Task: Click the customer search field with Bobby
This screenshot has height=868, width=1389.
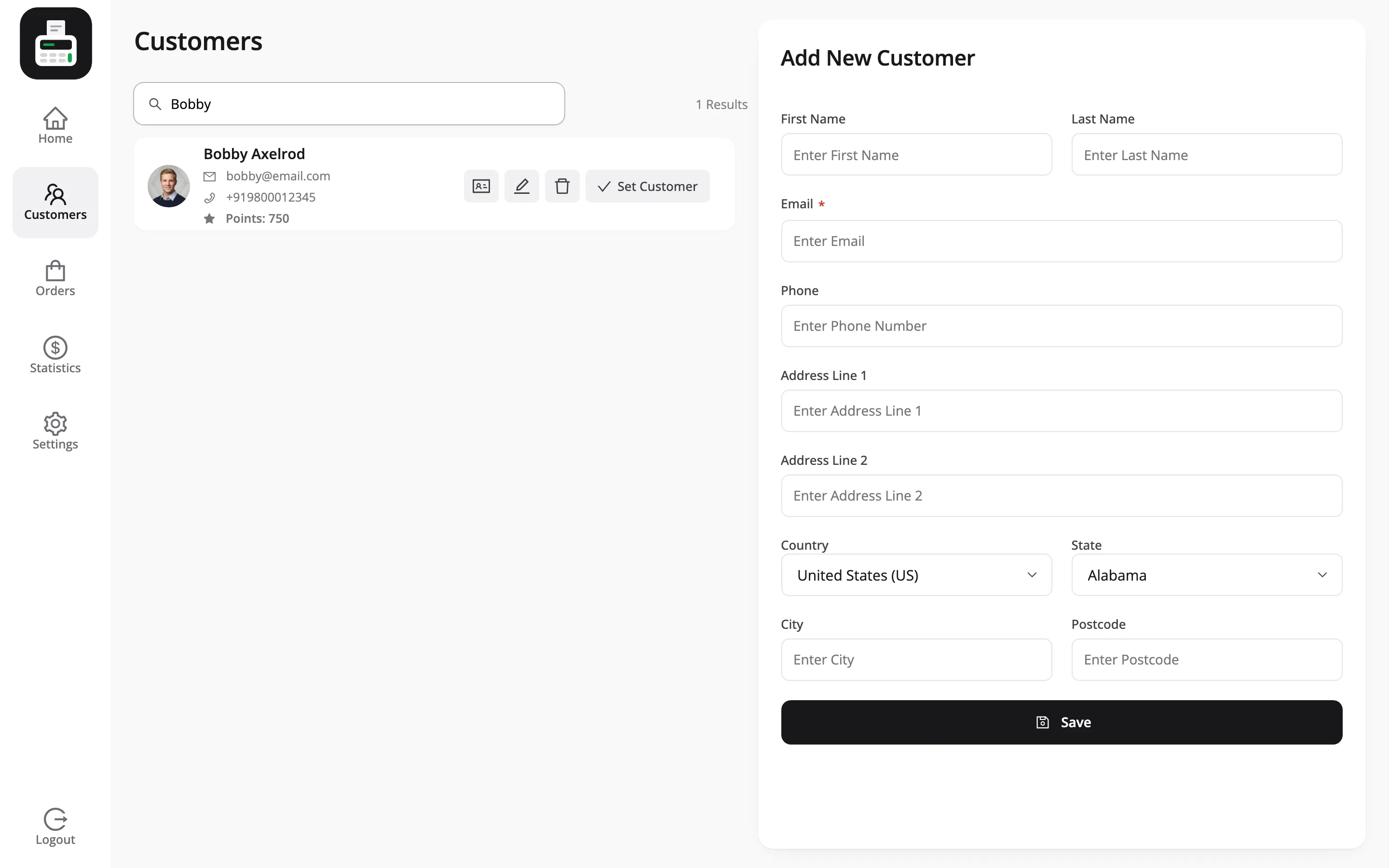Action: coord(349,104)
